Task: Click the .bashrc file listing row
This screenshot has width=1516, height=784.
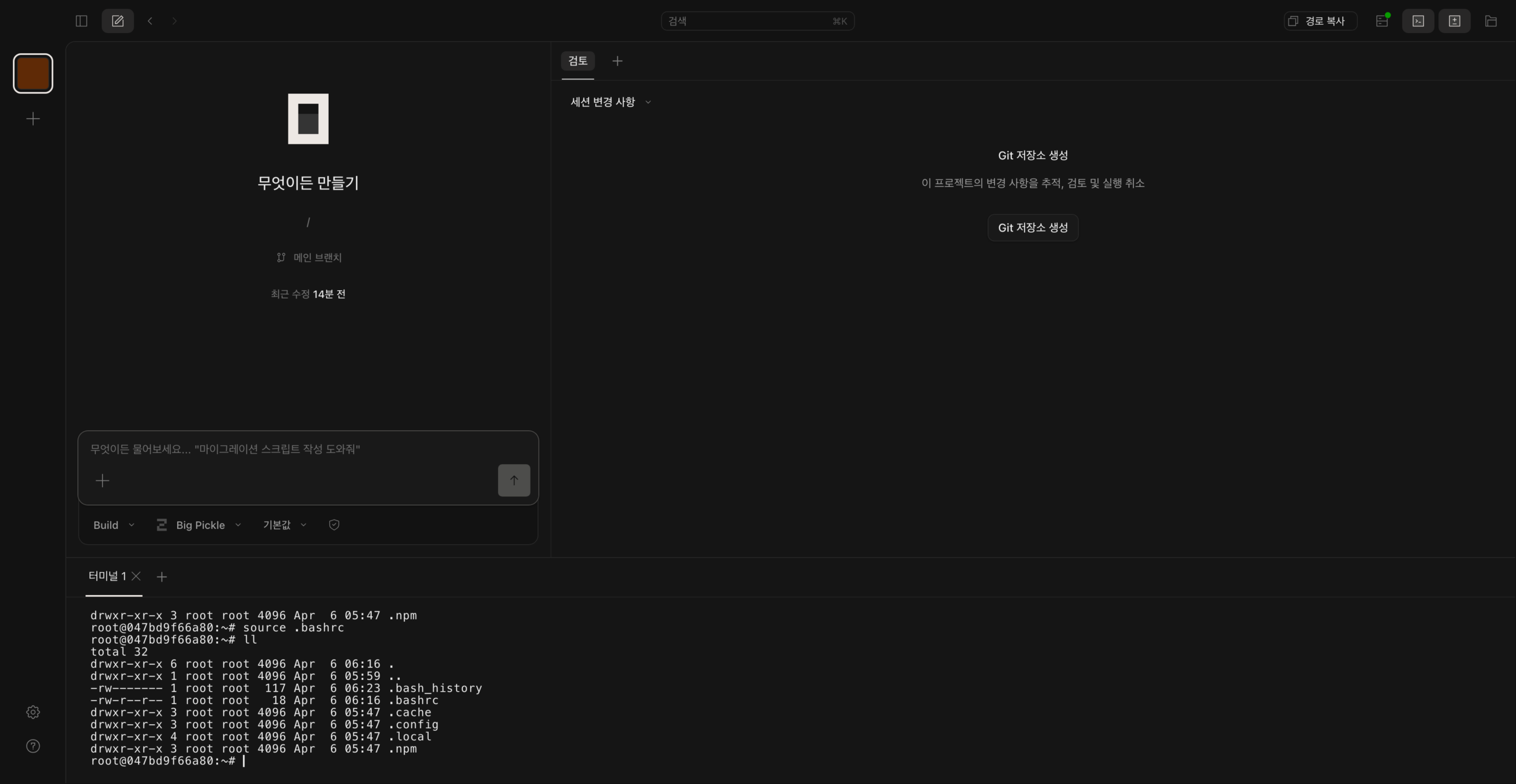Action: (264, 700)
